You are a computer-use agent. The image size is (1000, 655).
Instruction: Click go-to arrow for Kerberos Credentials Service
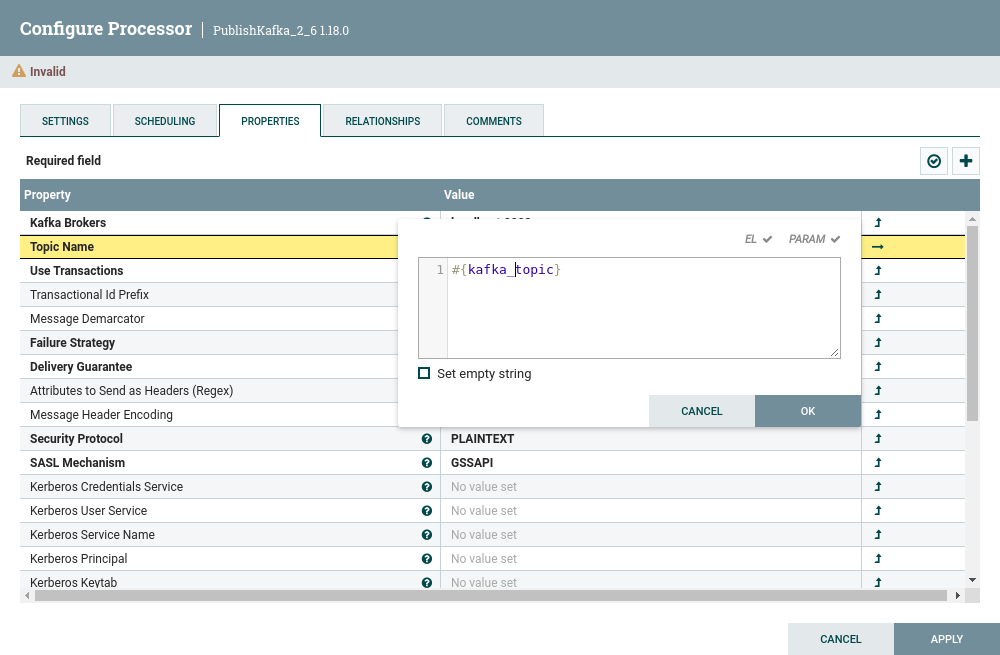(878, 487)
